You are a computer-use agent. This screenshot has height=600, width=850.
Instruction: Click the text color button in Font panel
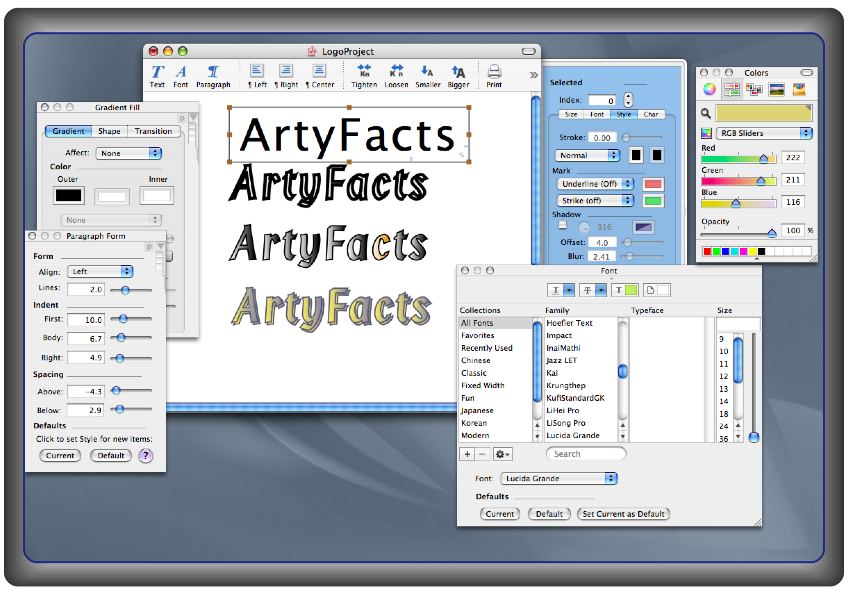624,290
